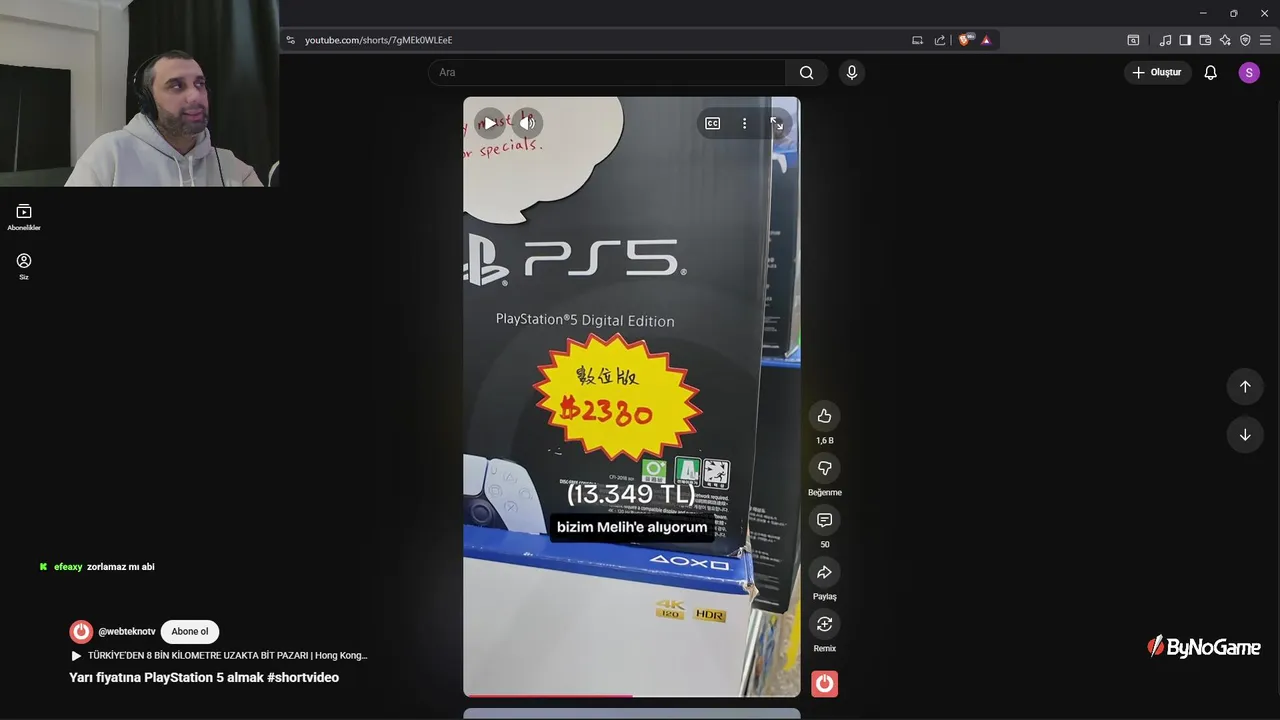Click the share page icon in address bar
The height and width of the screenshot is (720, 1280).
pyautogui.click(x=940, y=40)
